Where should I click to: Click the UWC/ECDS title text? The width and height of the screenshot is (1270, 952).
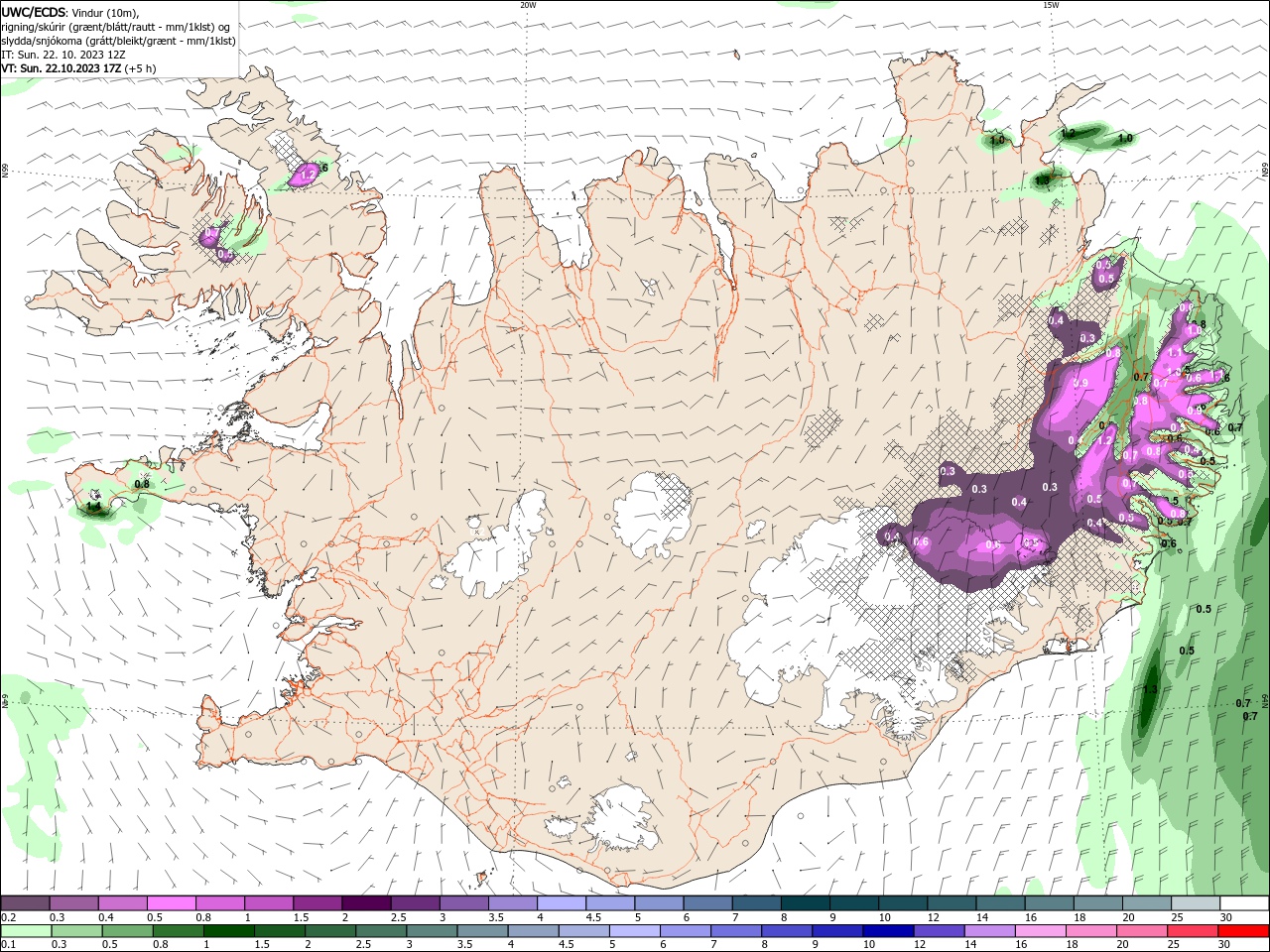34,12
